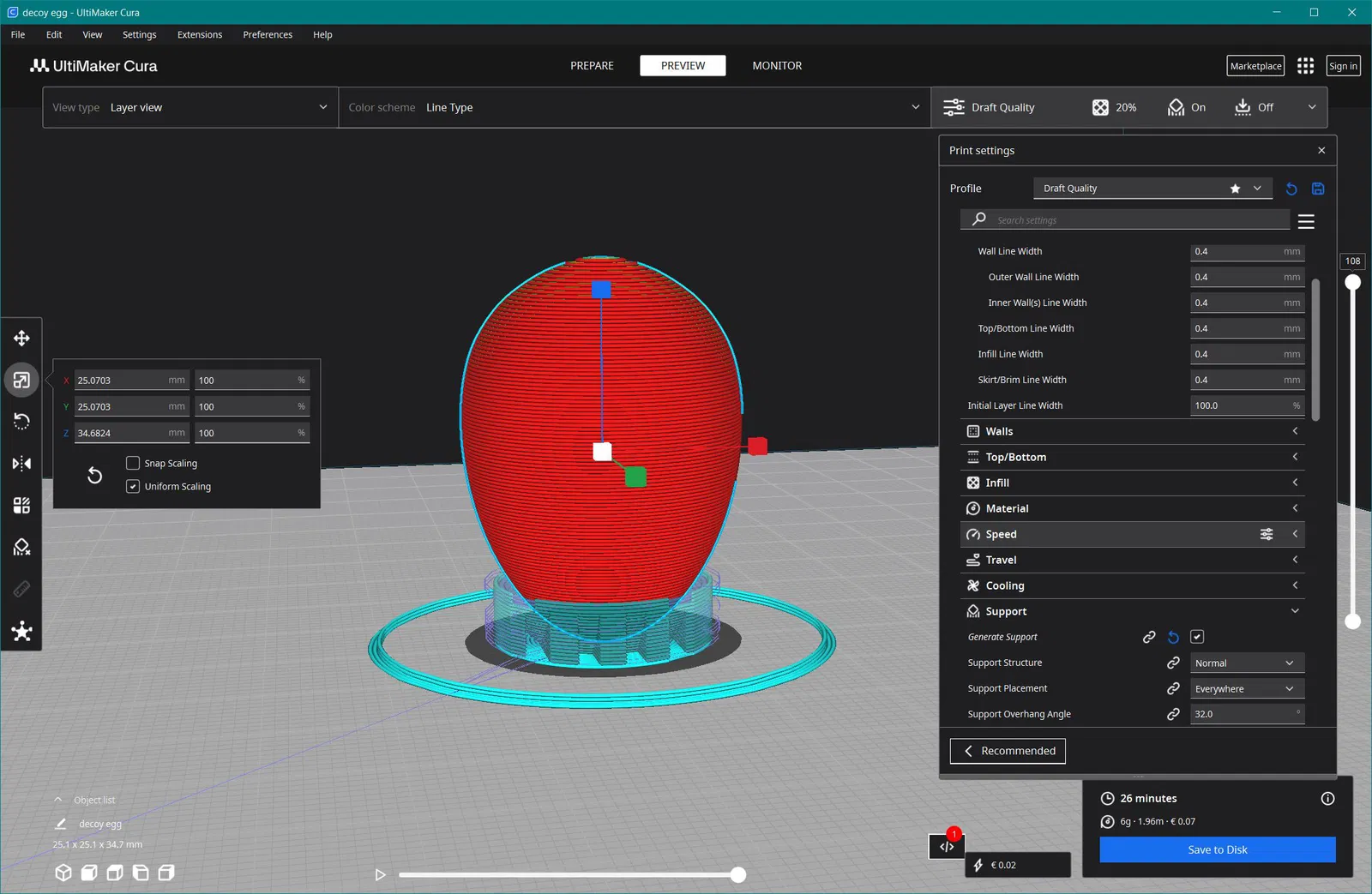Select the Mirror tool in the left toolbar
This screenshot has height=894, width=1372.
point(21,464)
